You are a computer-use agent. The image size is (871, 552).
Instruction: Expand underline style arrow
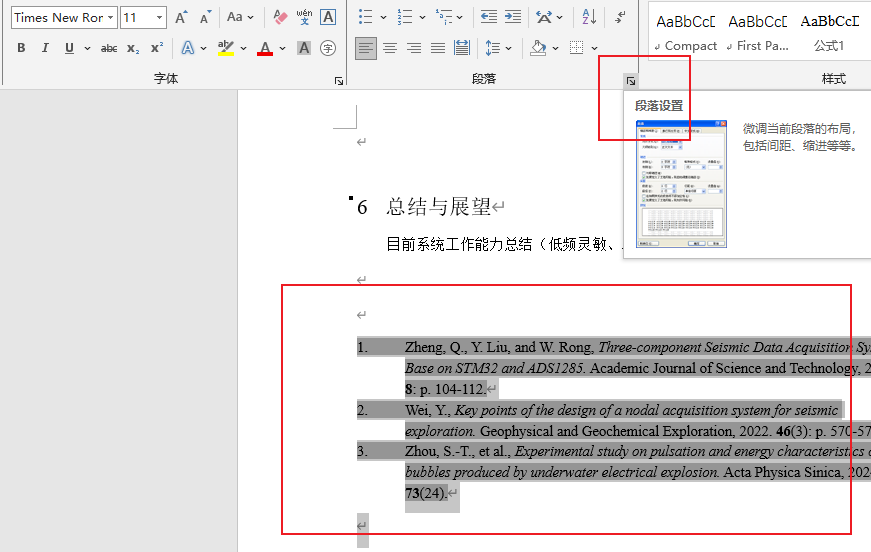(87, 48)
